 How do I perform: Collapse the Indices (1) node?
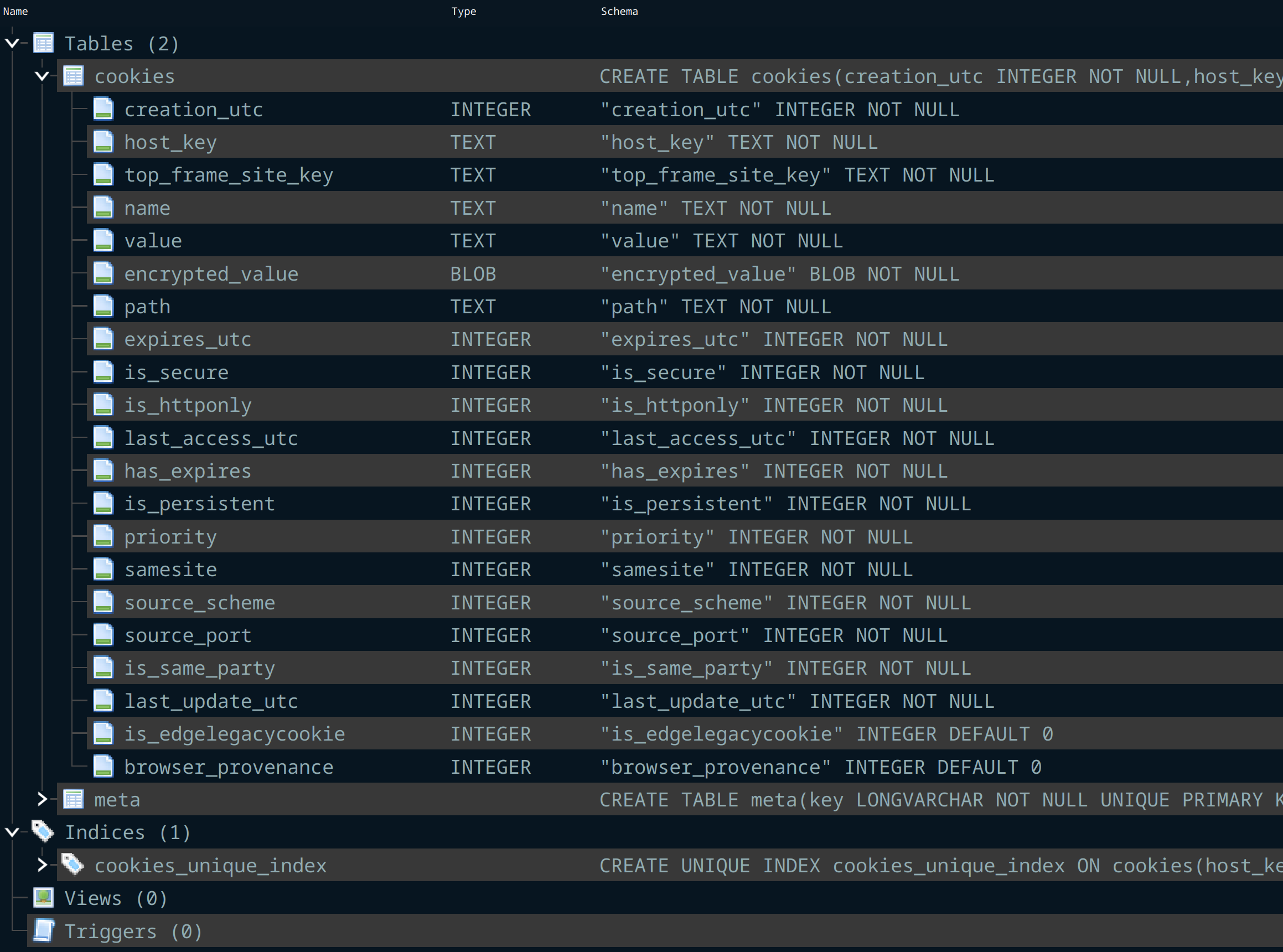click(12, 832)
